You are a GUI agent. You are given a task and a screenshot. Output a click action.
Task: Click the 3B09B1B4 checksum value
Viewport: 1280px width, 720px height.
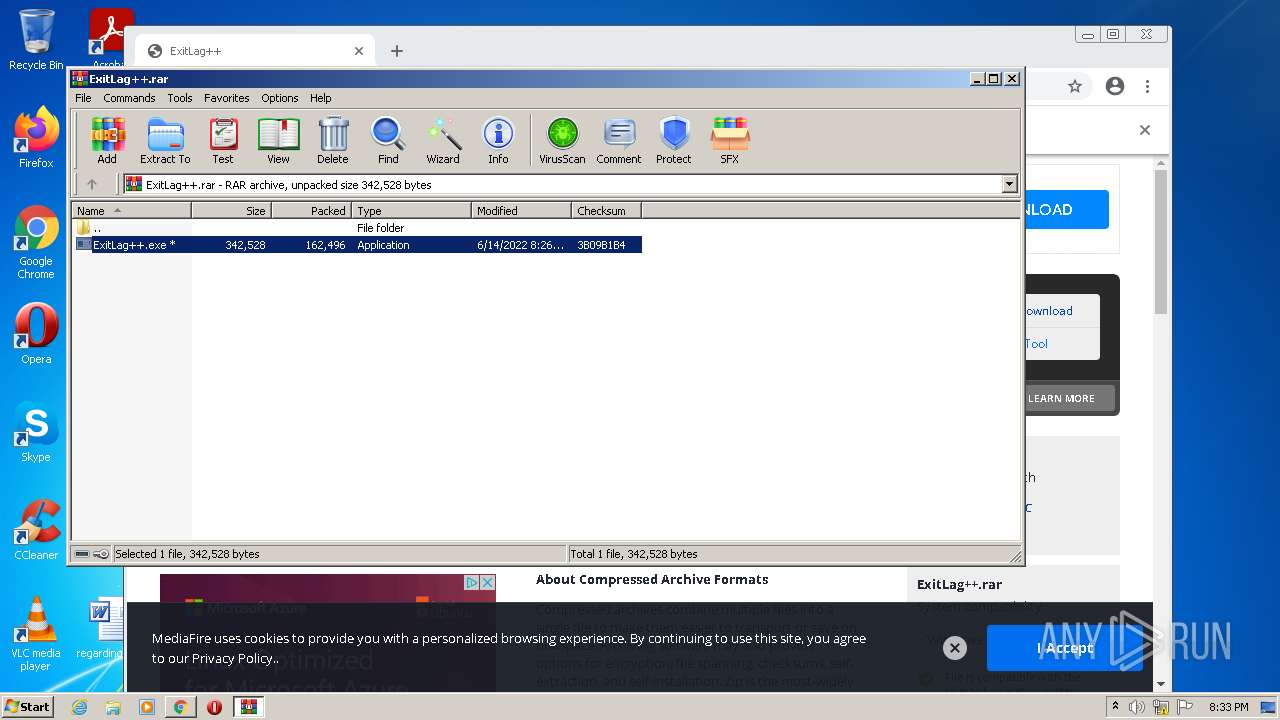click(601, 245)
